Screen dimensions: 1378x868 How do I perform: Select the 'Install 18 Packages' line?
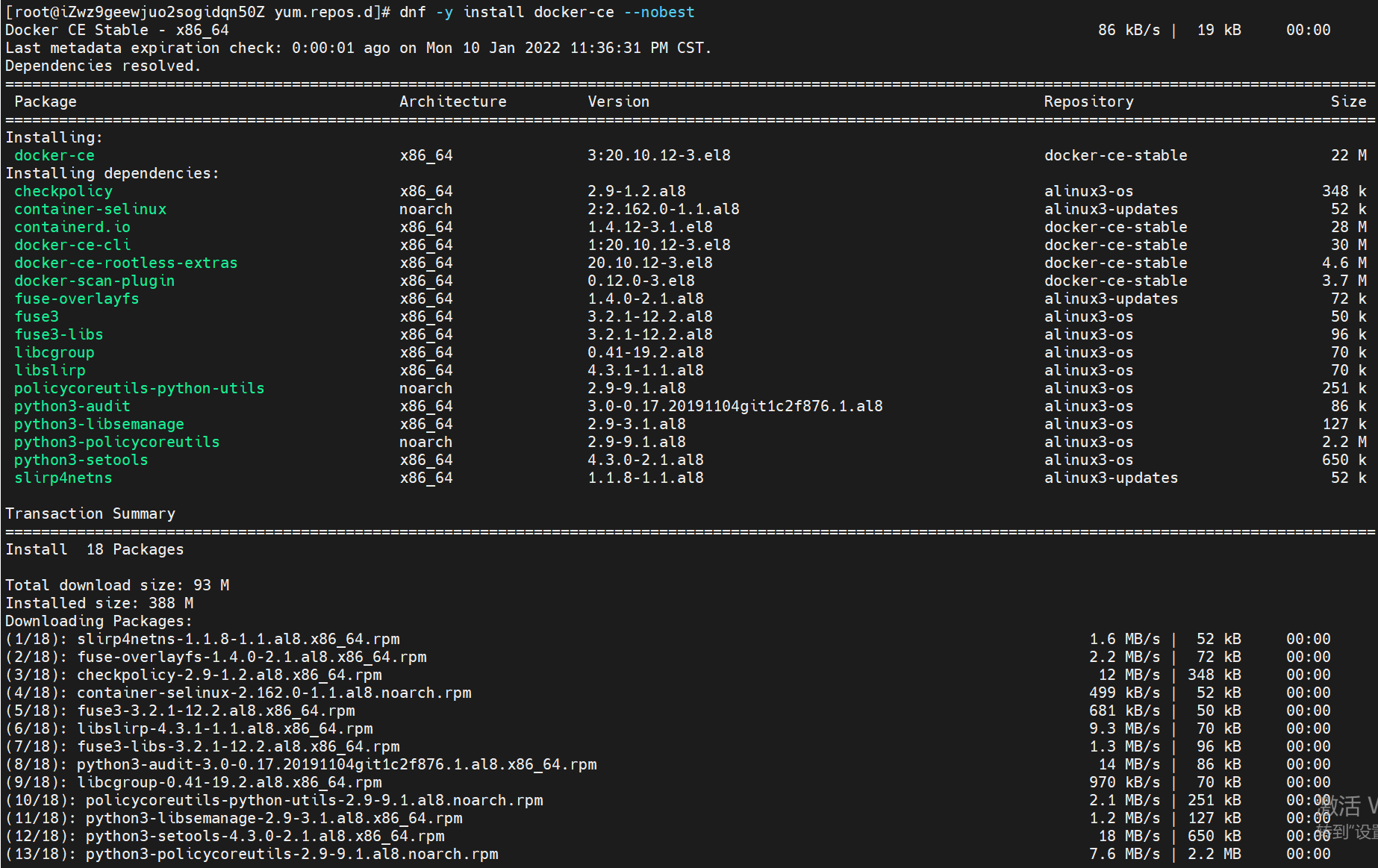click(95, 549)
